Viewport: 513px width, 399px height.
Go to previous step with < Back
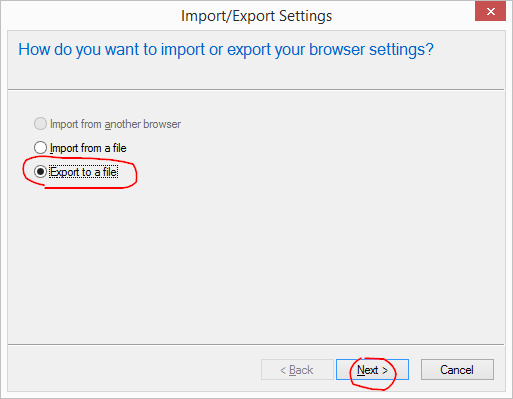(297, 369)
